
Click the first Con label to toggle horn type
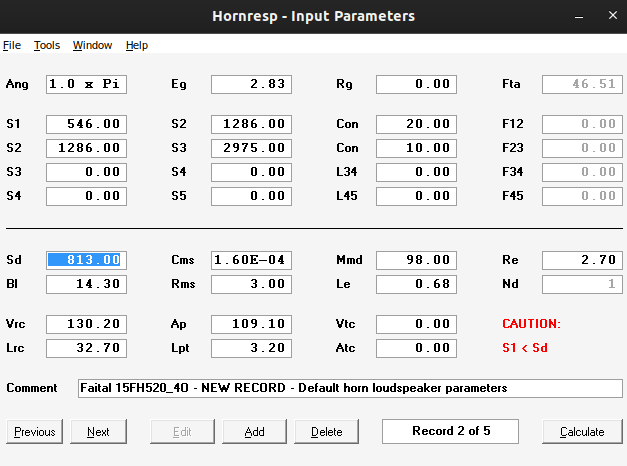347,124
